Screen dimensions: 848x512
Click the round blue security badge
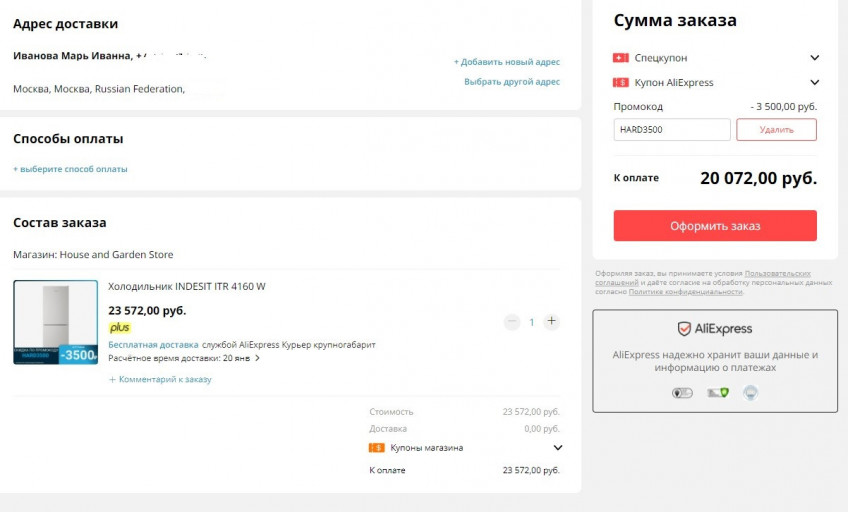click(750, 393)
